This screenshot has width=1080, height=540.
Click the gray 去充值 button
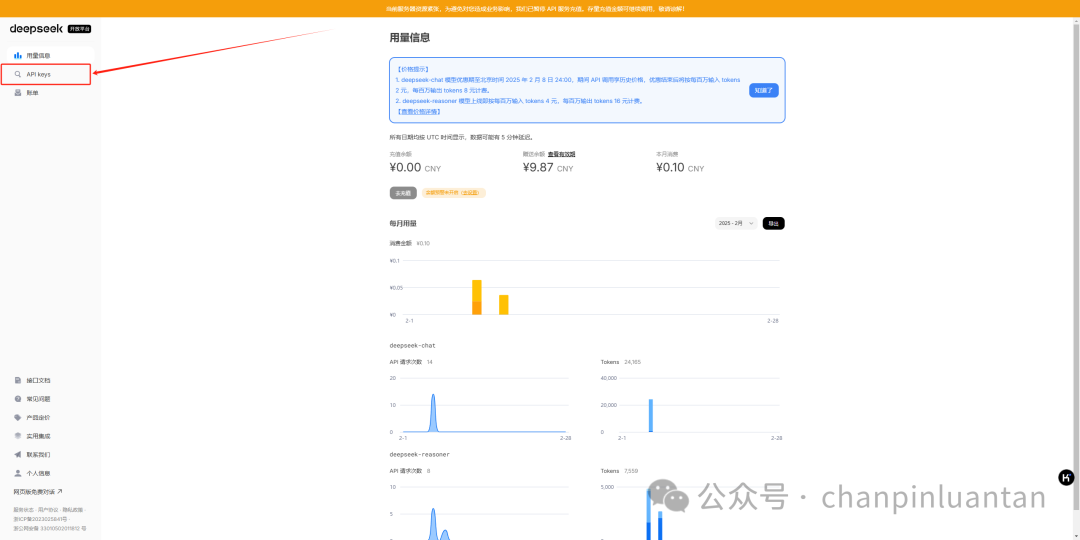click(x=403, y=193)
